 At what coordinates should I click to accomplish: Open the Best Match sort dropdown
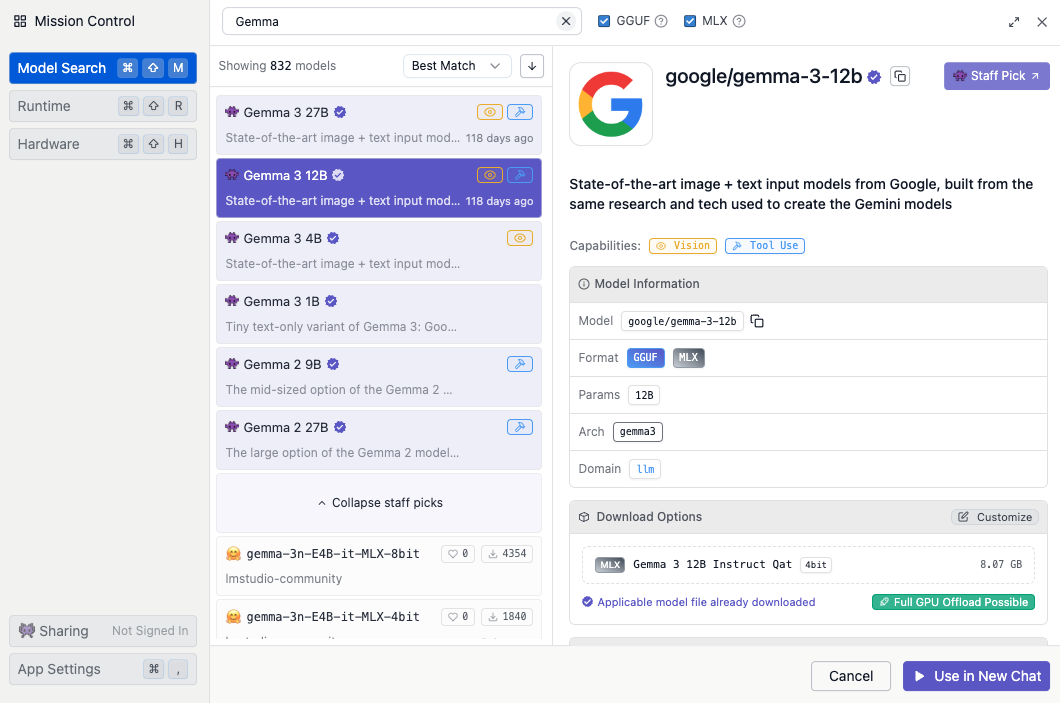[457, 66]
